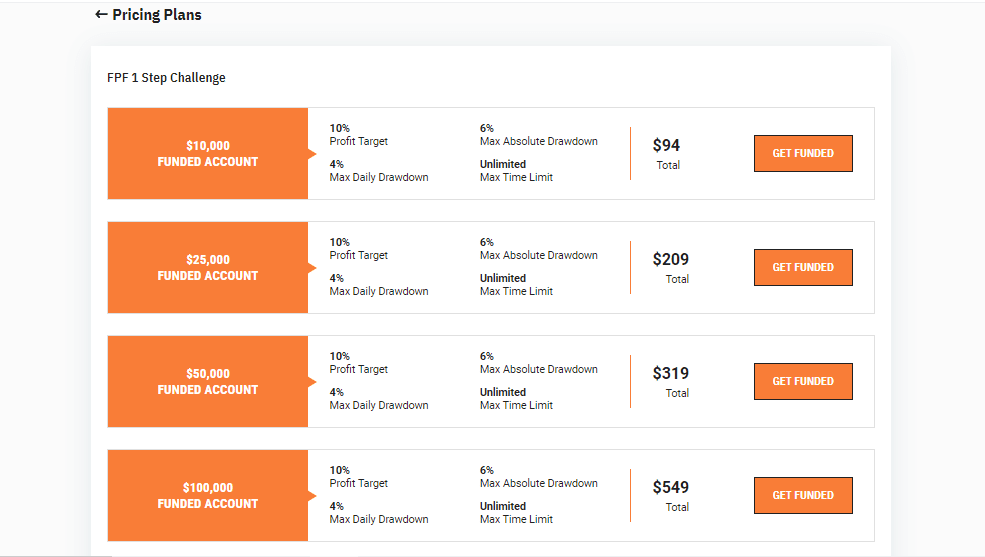Select the $100,000 Funded Account panel
The width and height of the screenshot is (985, 557).
(x=208, y=495)
